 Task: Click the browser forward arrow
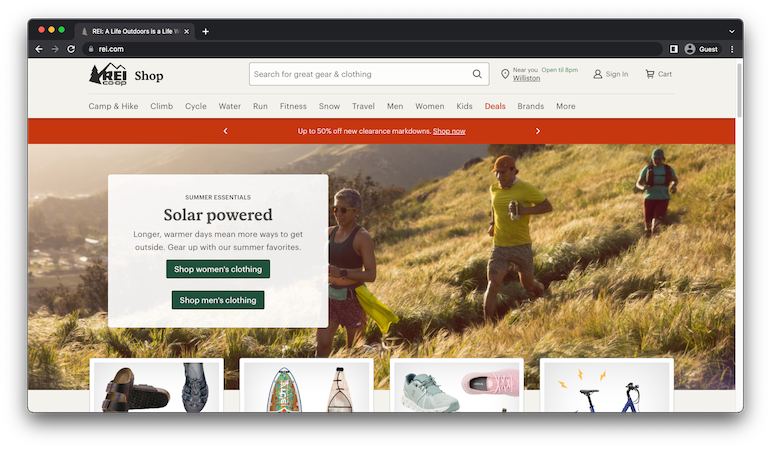coord(55,49)
